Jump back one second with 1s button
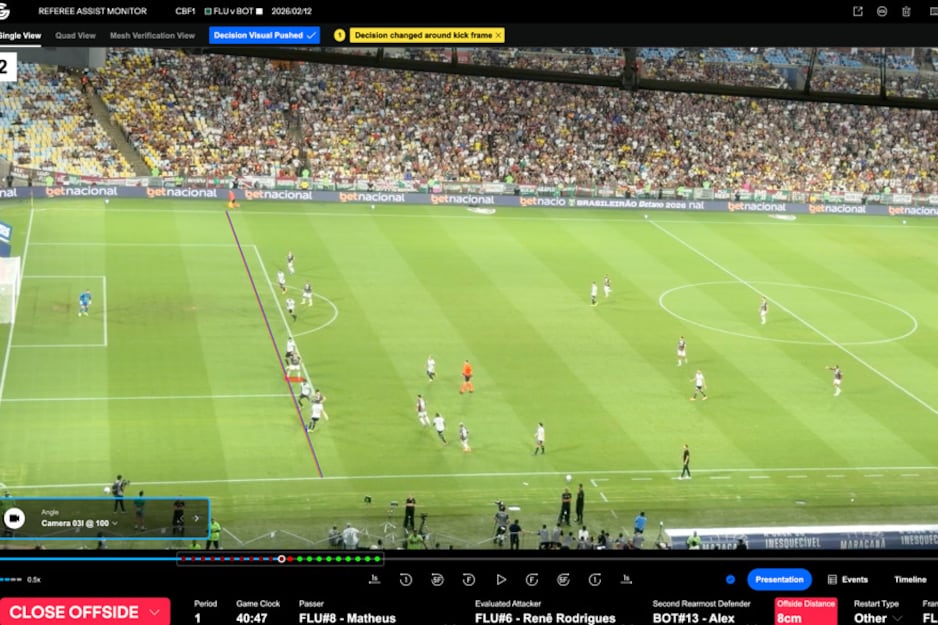 [374, 579]
